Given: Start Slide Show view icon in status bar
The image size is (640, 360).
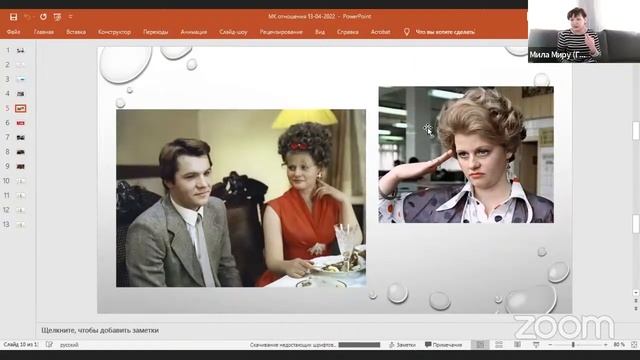Looking at the screenshot, I should pyautogui.click(x=536, y=345).
